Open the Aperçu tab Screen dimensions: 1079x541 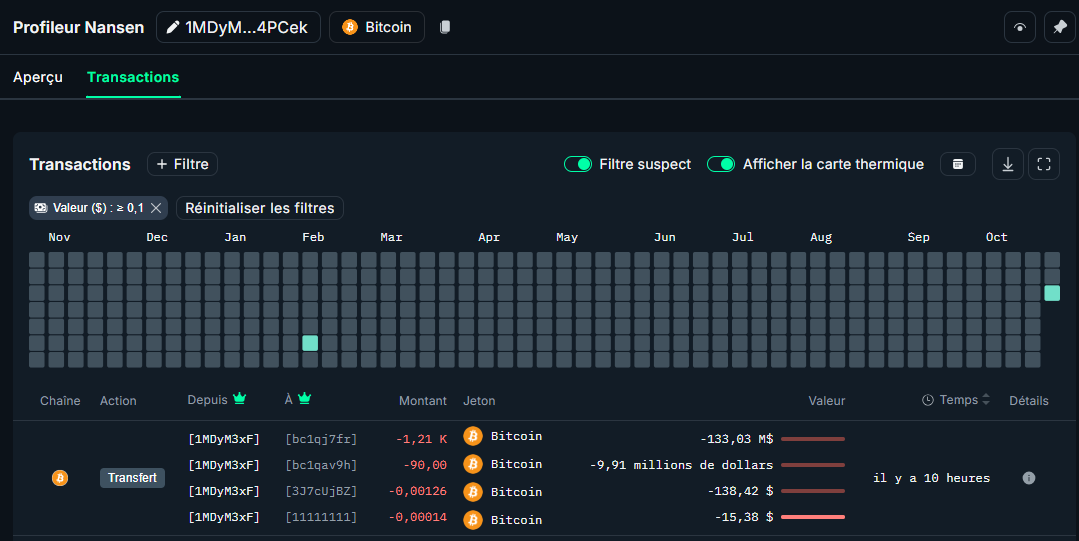[38, 77]
